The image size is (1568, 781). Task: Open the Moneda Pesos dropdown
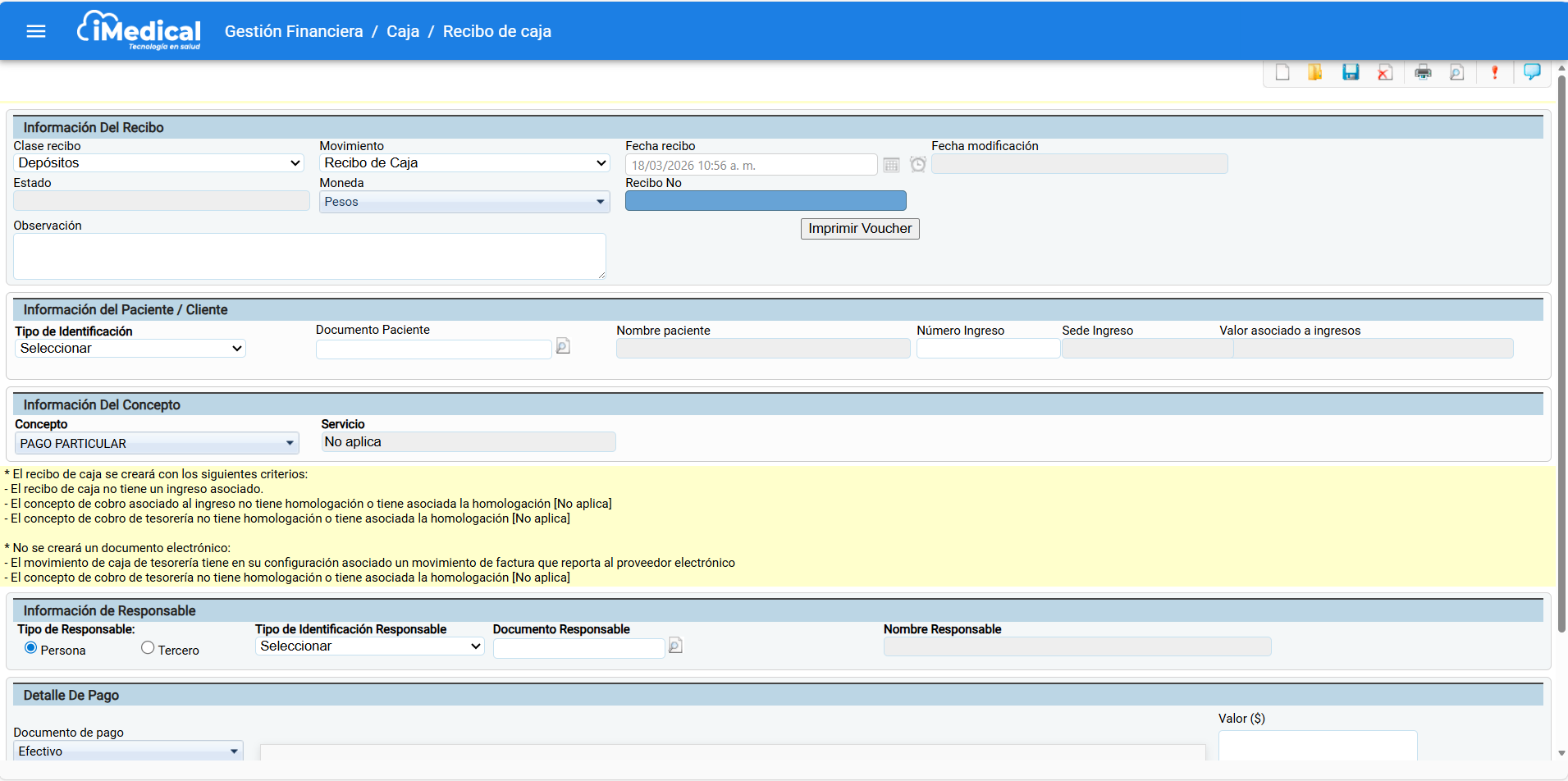(464, 202)
